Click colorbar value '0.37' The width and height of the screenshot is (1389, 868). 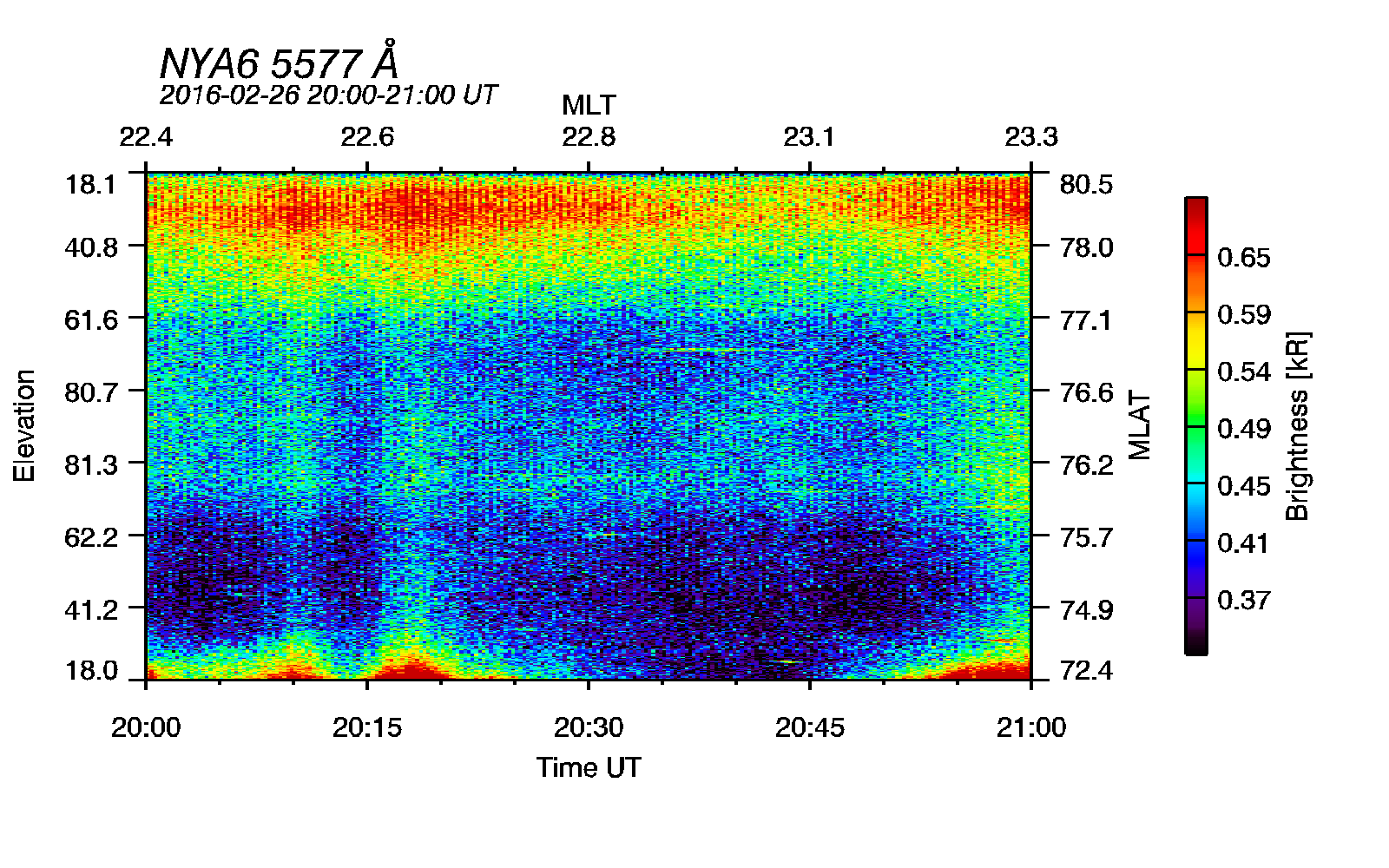(x=1243, y=601)
